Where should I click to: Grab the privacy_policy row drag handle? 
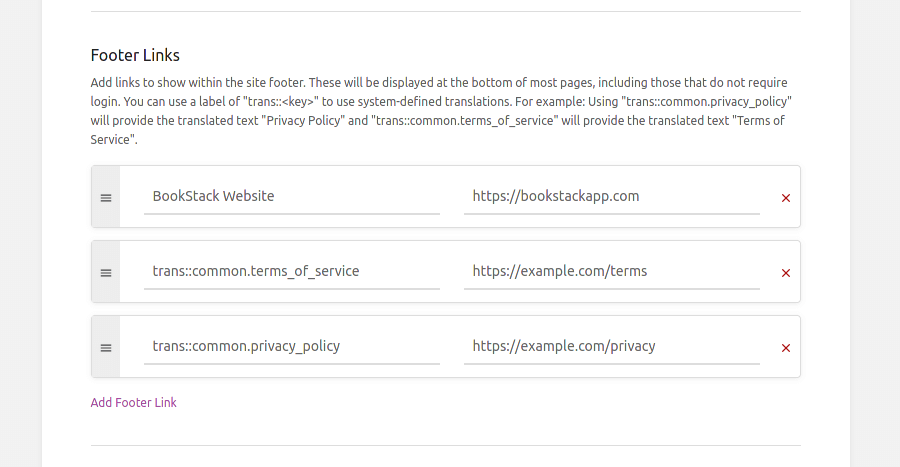pyautogui.click(x=106, y=347)
